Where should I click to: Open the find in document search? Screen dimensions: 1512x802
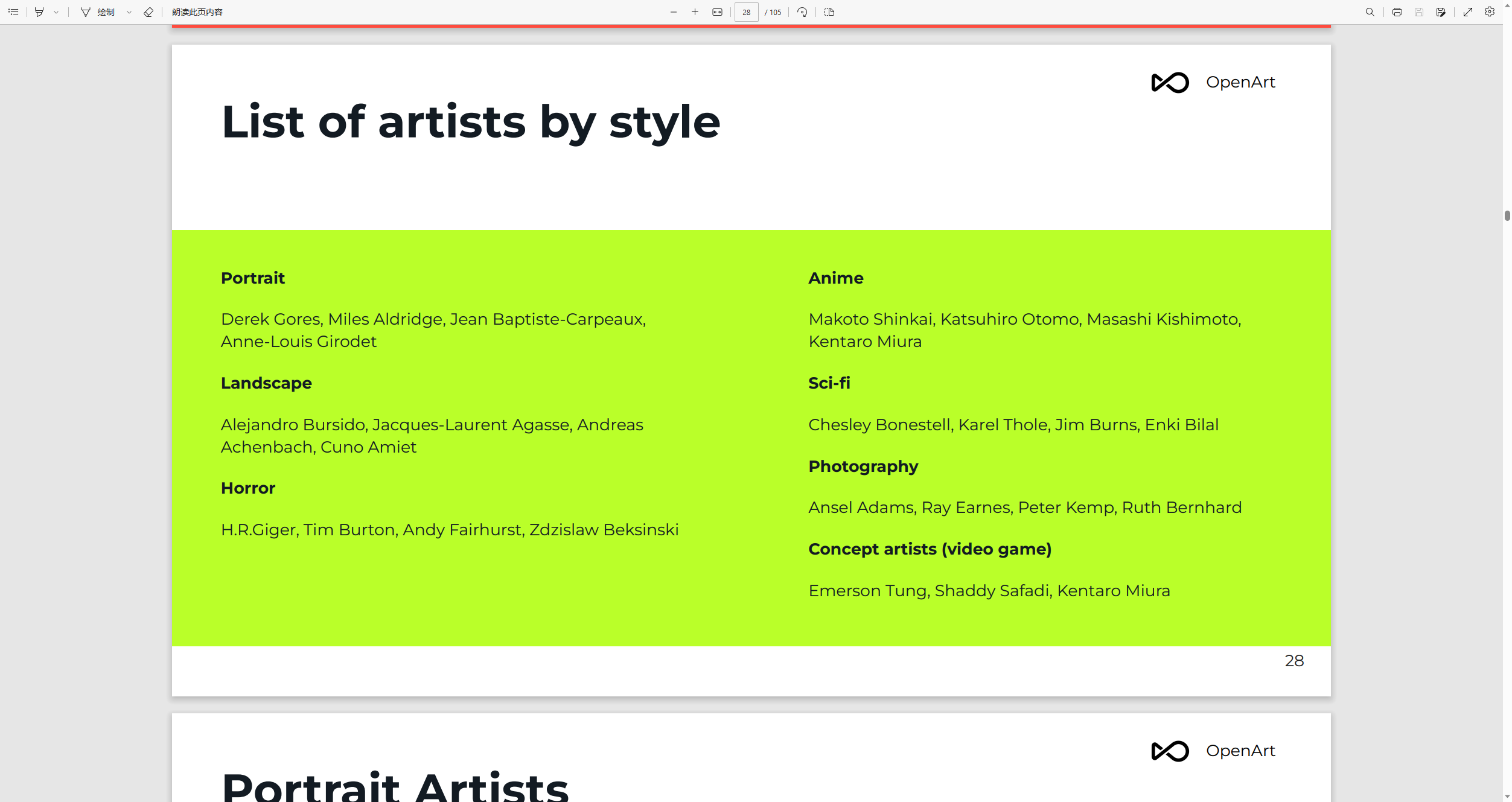[x=1370, y=12]
